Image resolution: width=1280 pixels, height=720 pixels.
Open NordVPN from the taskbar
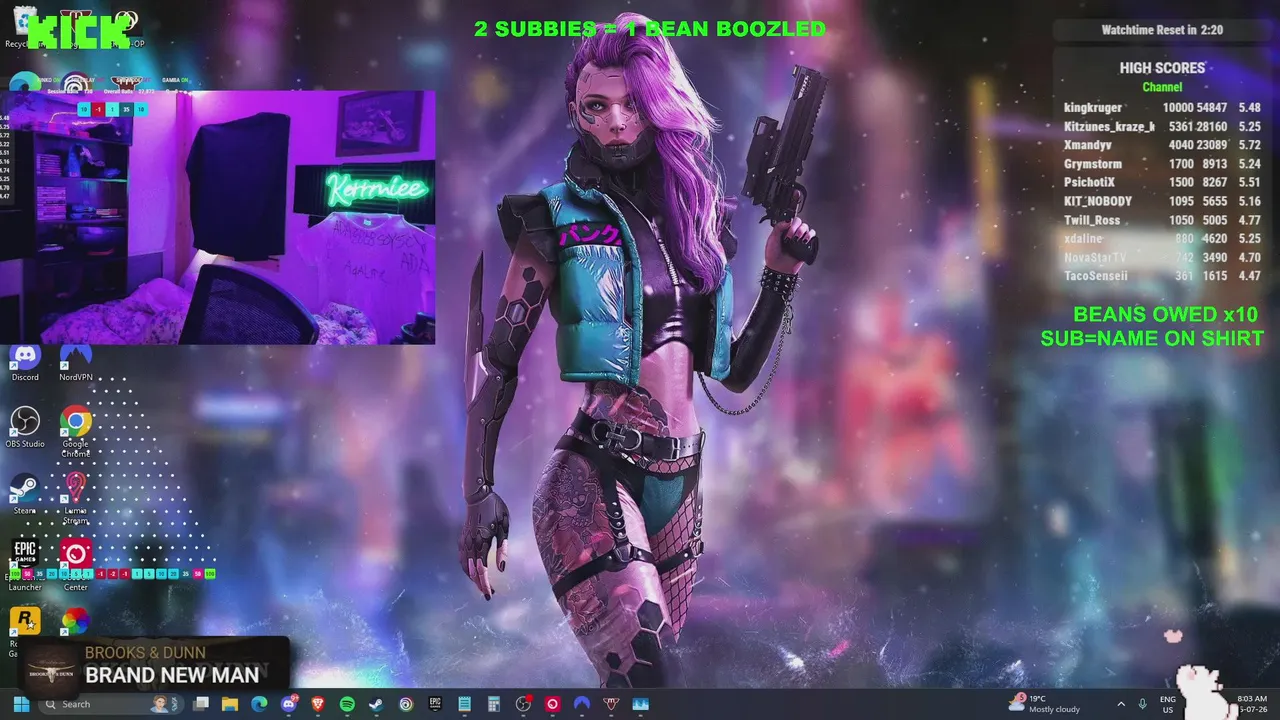click(581, 704)
